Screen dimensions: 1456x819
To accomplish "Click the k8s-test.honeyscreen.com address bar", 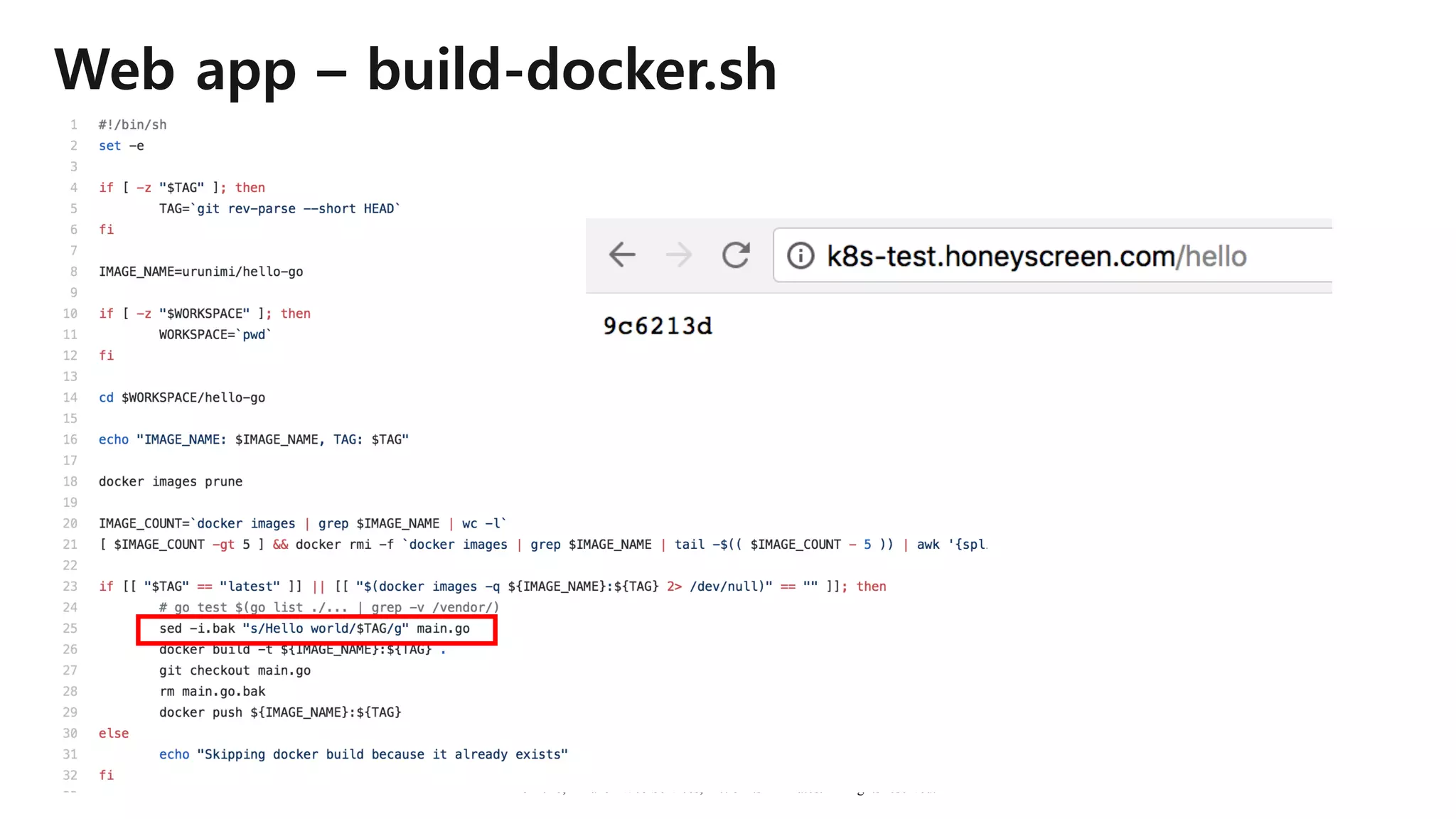I will coord(1036,256).
